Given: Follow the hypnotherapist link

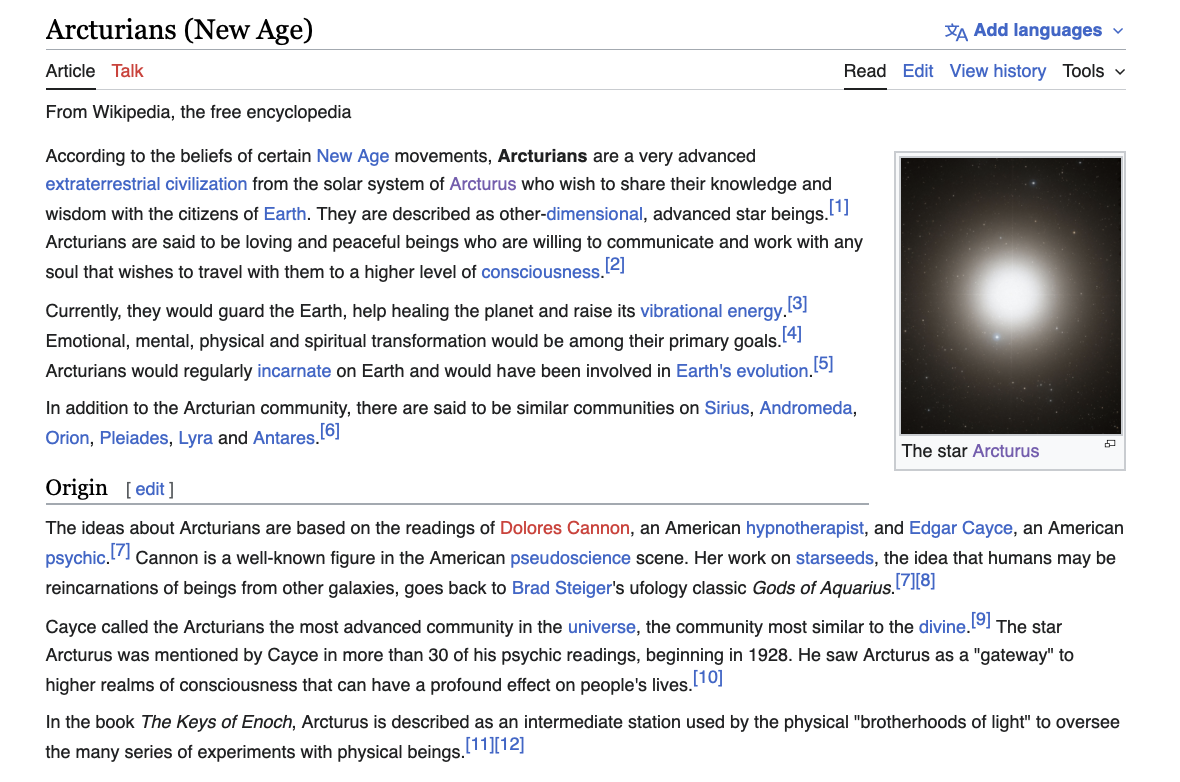Looking at the screenshot, I should tap(804, 528).
